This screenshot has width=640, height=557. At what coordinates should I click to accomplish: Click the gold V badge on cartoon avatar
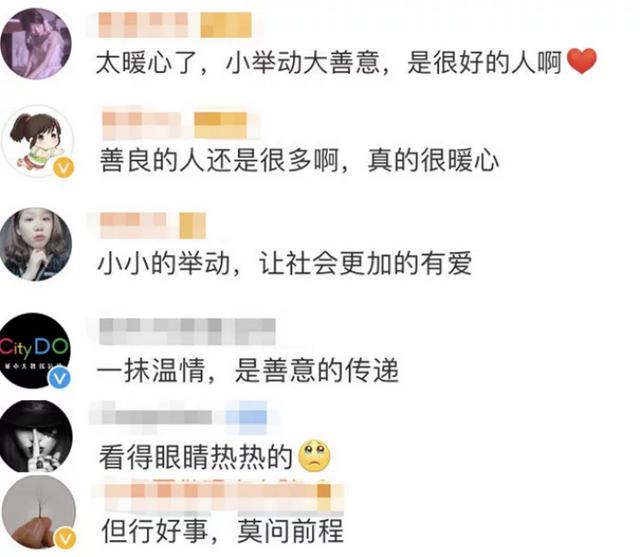pos(64,167)
